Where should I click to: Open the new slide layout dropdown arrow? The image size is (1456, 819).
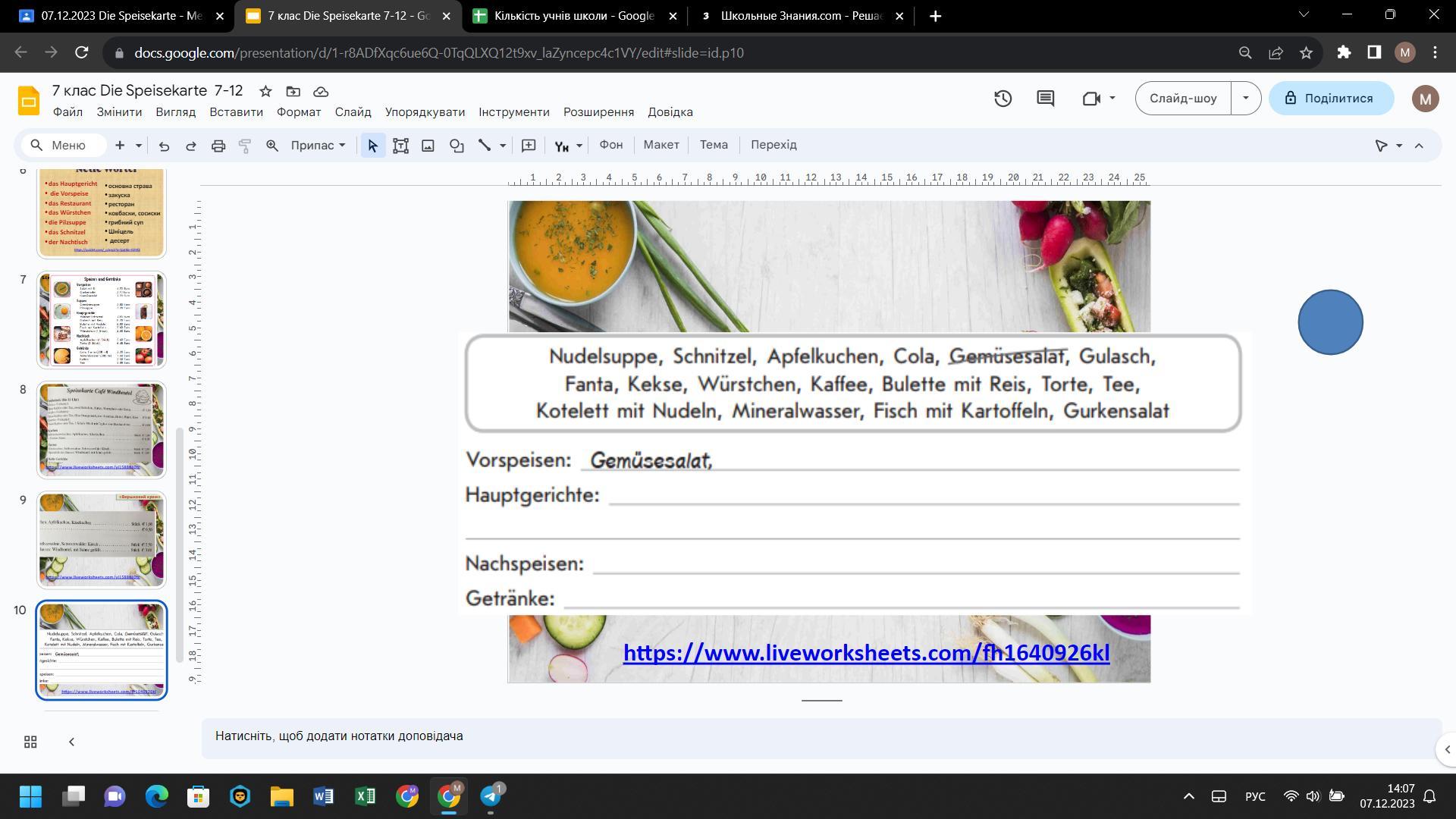point(139,146)
